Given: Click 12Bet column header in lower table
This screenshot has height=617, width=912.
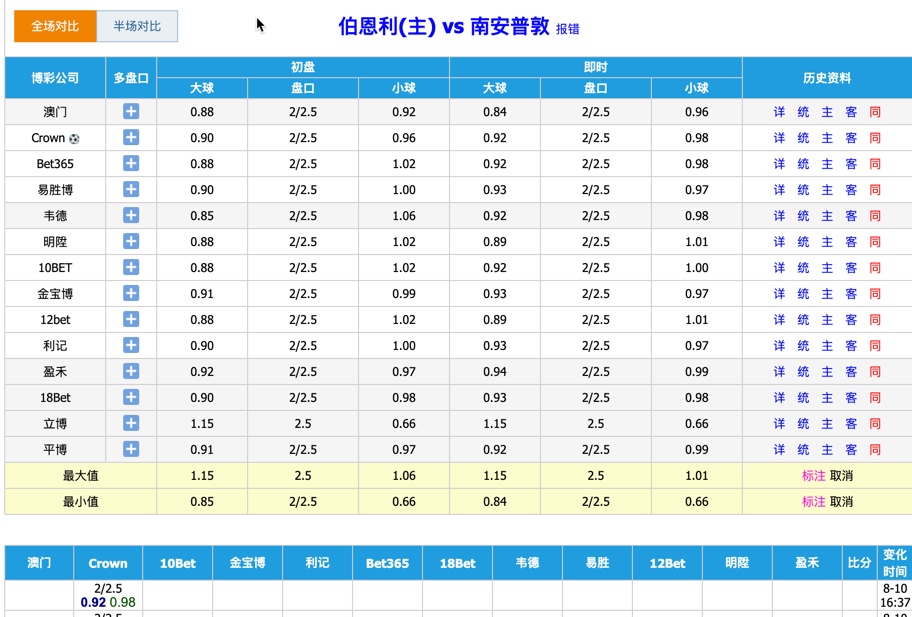Looking at the screenshot, I should [x=667, y=563].
